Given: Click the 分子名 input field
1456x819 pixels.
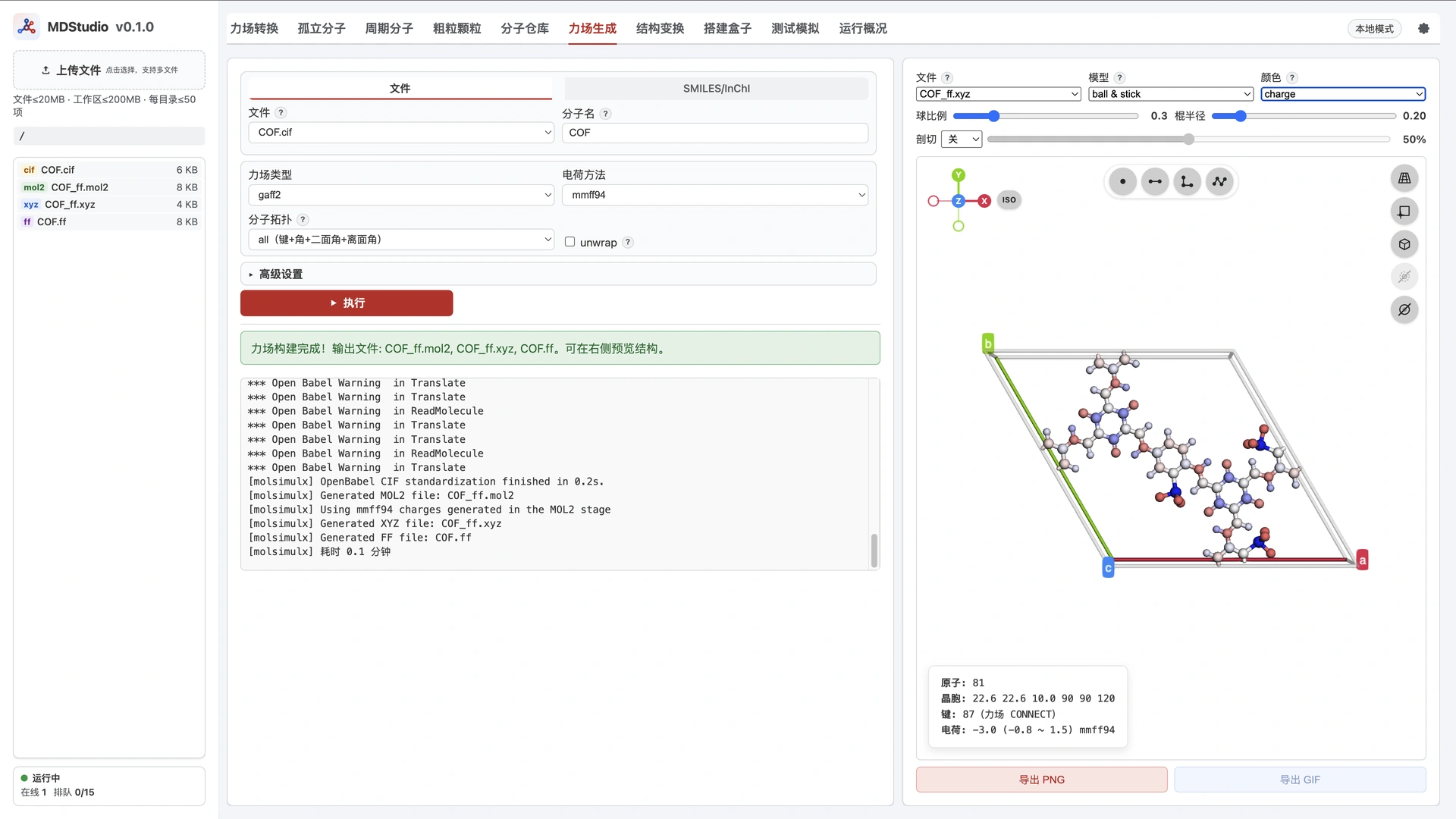Looking at the screenshot, I should click(x=715, y=133).
